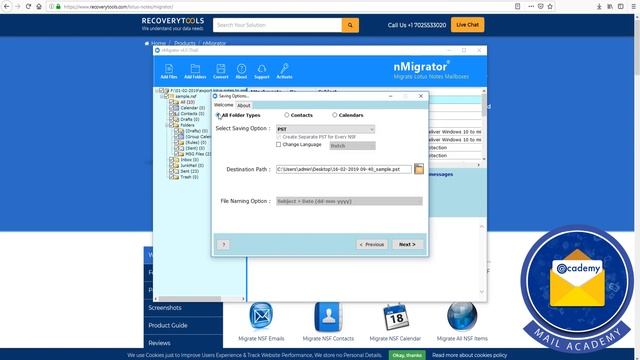The width and height of the screenshot is (640, 360).
Task: Toggle the sample.nsf tree checkbox
Action: click(x=167, y=96)
